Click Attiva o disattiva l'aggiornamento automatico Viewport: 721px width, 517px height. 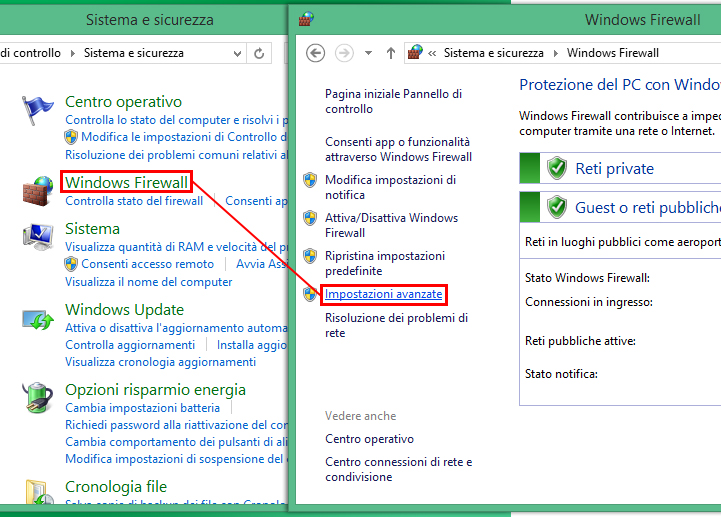177,328
